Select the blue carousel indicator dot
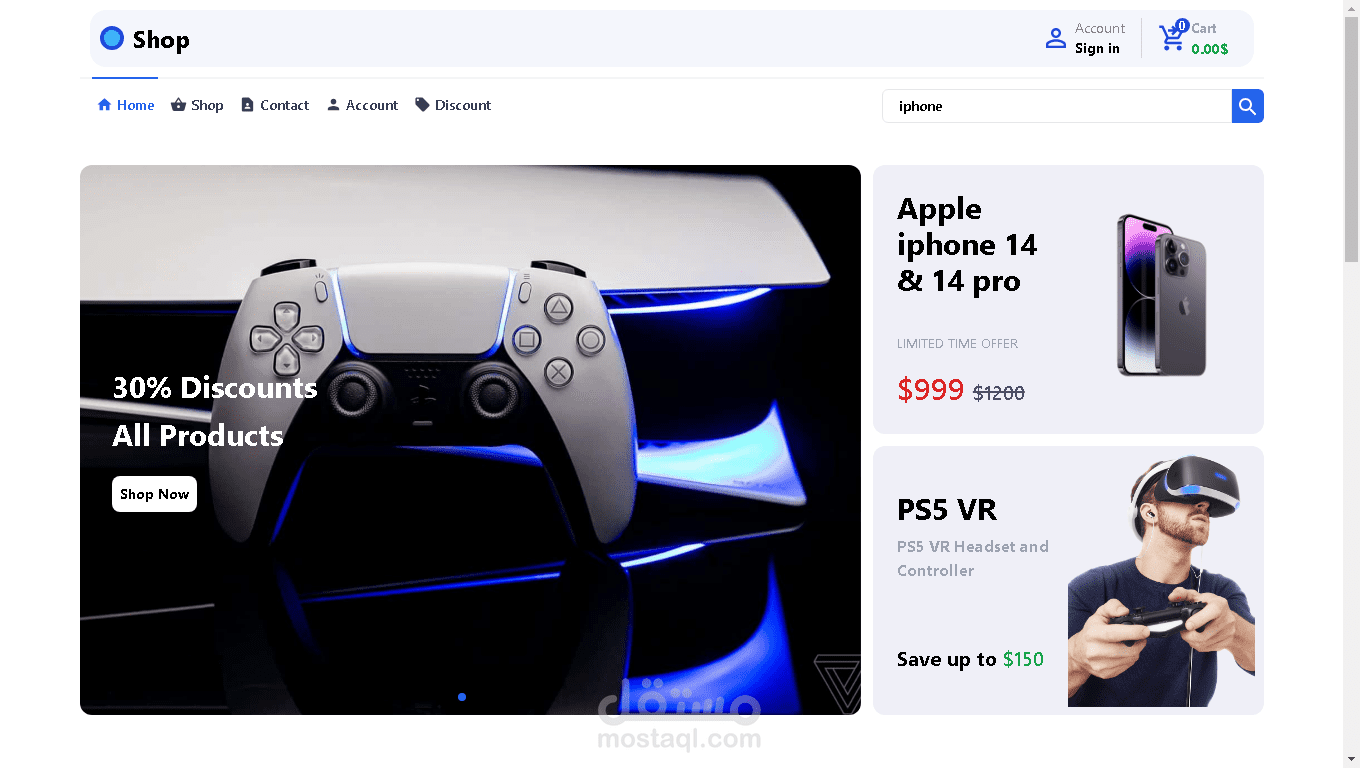The image size is (1360, 768). point(462,697)
